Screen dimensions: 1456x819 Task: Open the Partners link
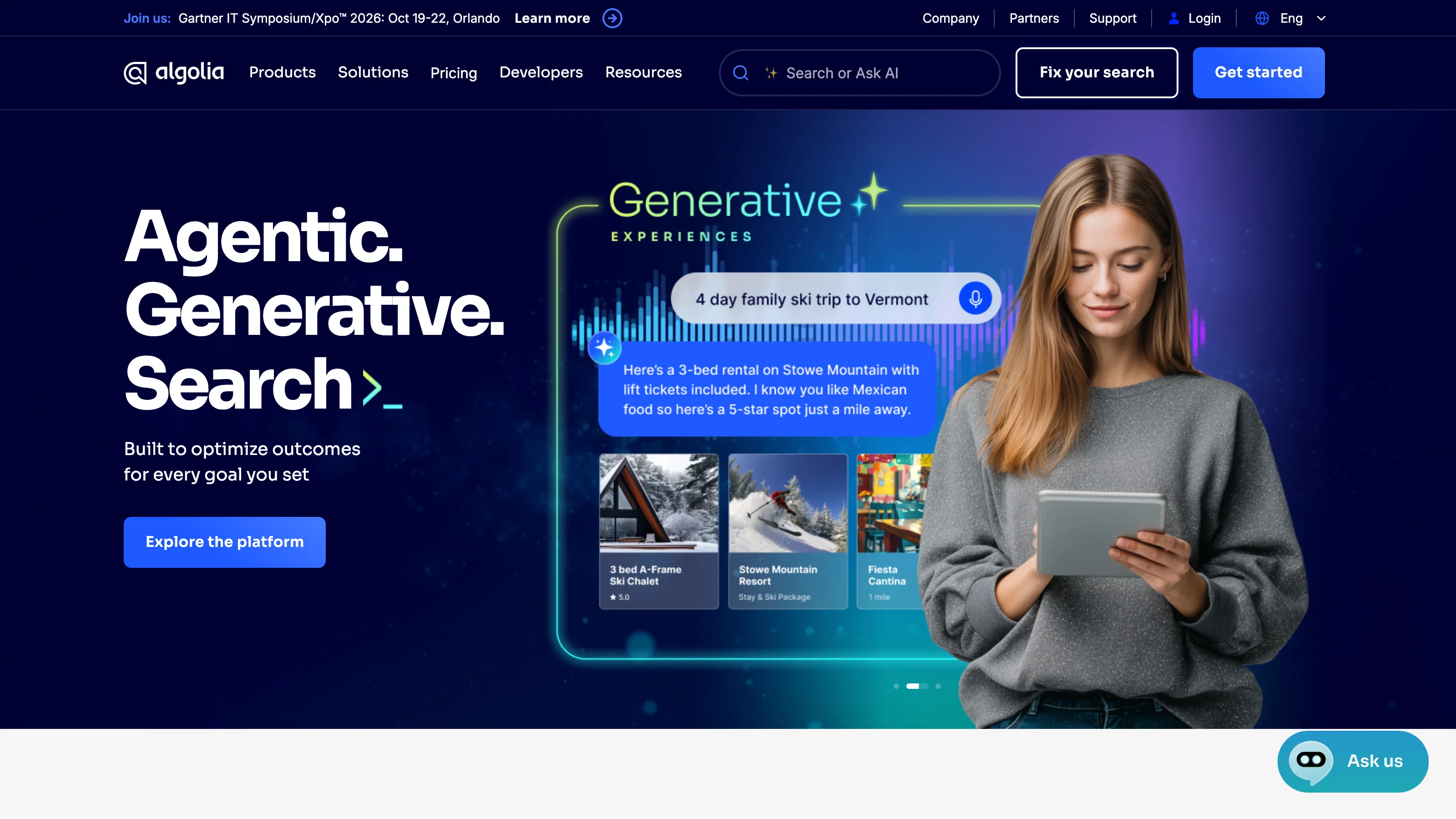(1034, 18)
